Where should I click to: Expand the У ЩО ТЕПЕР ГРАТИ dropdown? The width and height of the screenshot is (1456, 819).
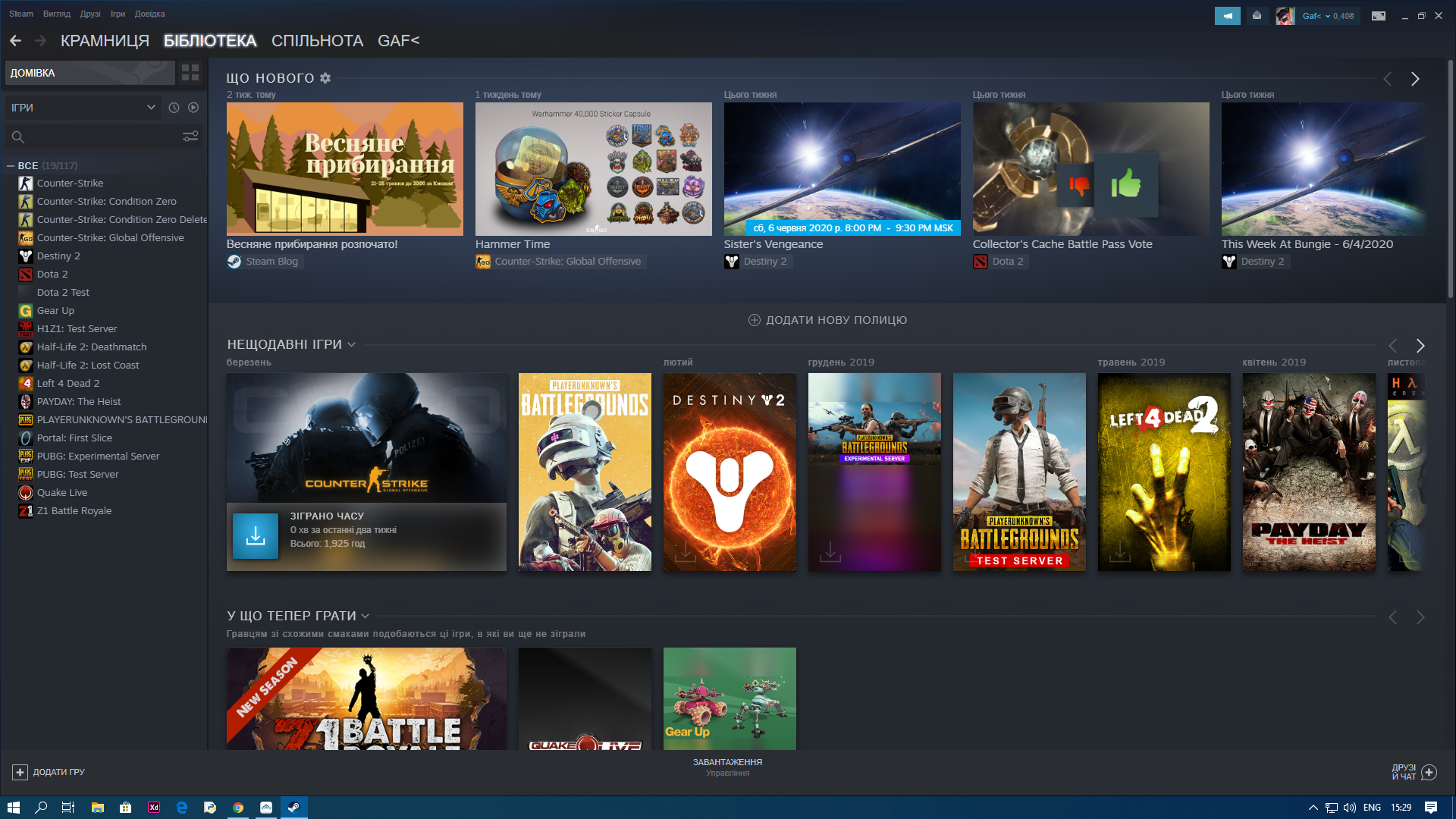pos(365,616)
